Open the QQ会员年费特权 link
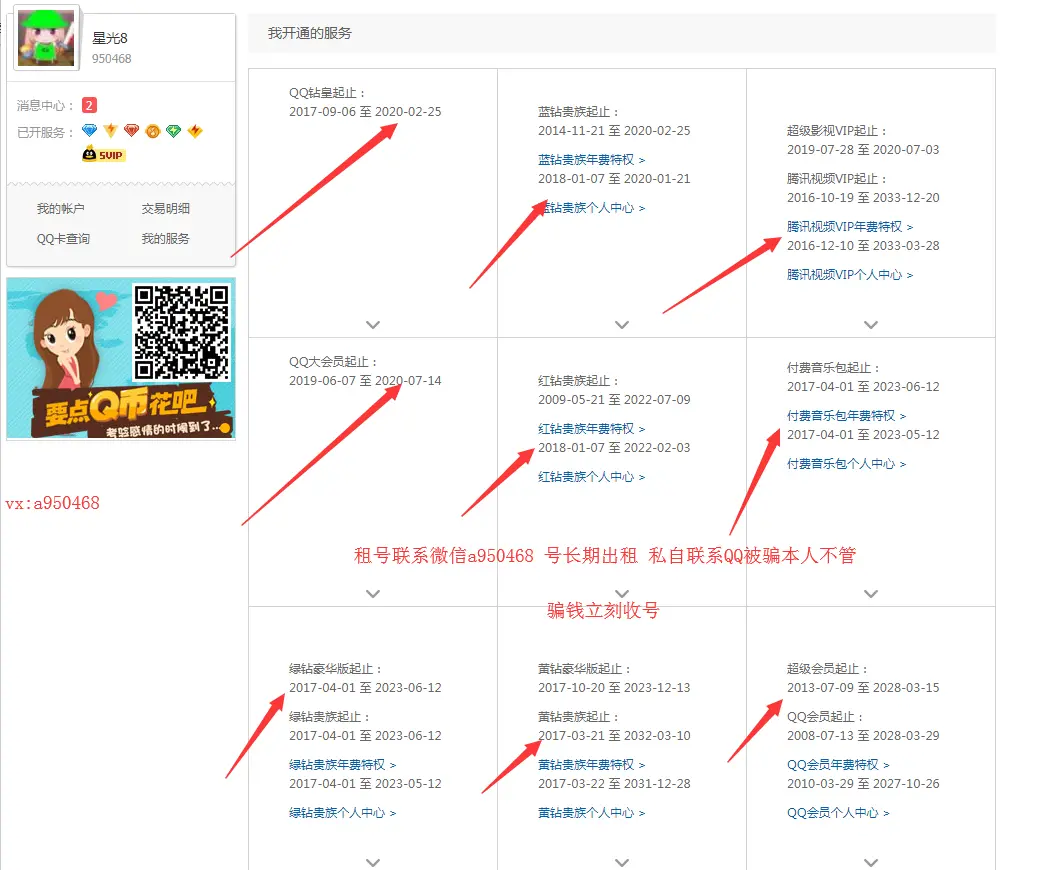 [838, 765]
